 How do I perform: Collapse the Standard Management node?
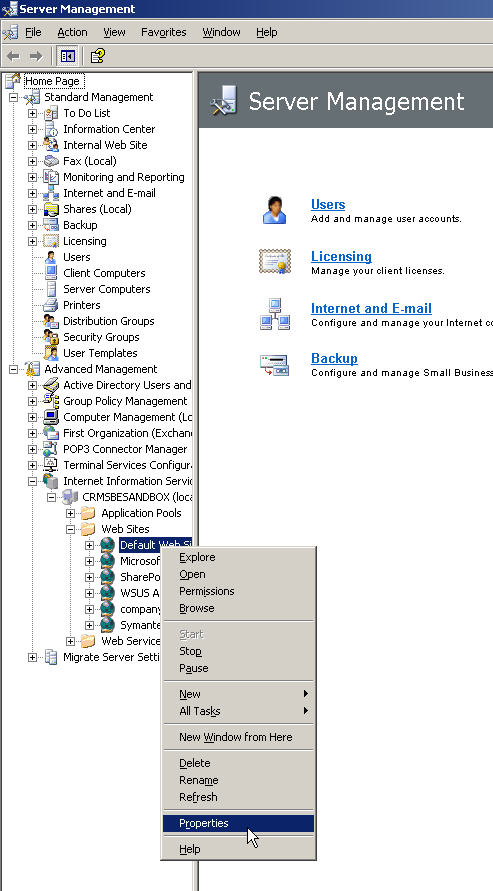point(14,97)
